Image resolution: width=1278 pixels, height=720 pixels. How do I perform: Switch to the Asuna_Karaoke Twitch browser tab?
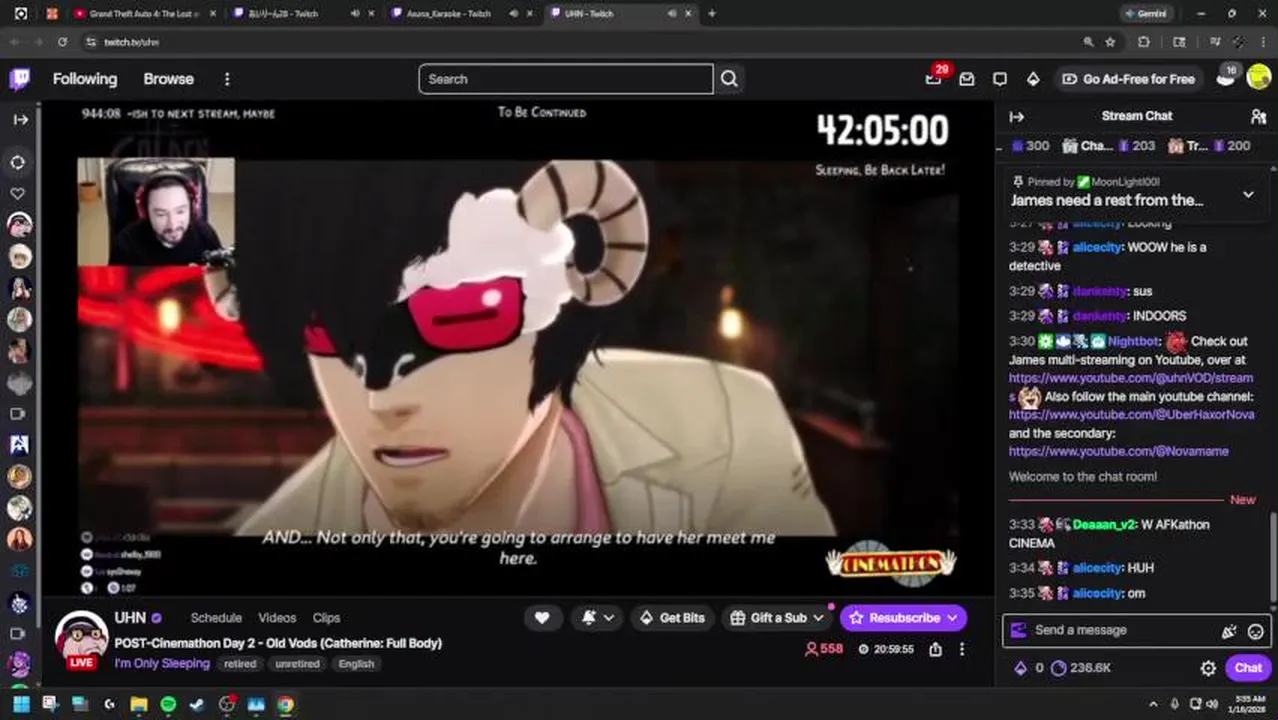448,13
